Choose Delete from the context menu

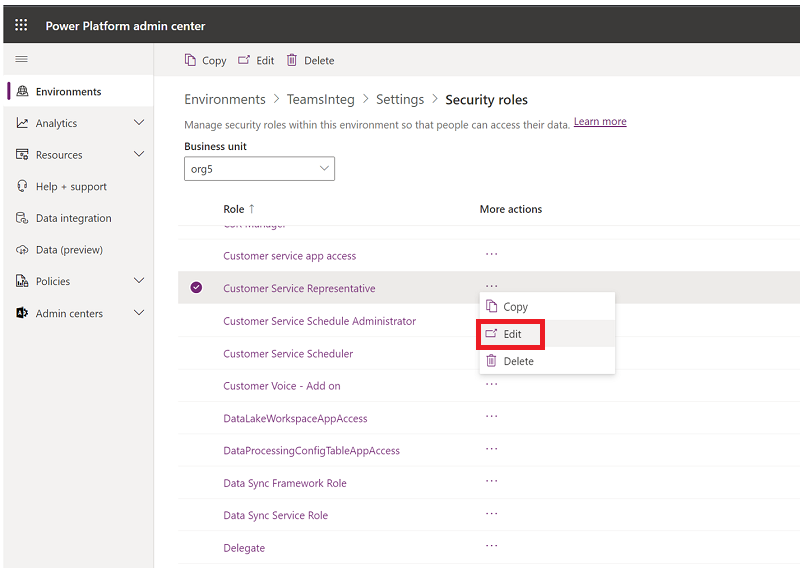tap(518, 361)
